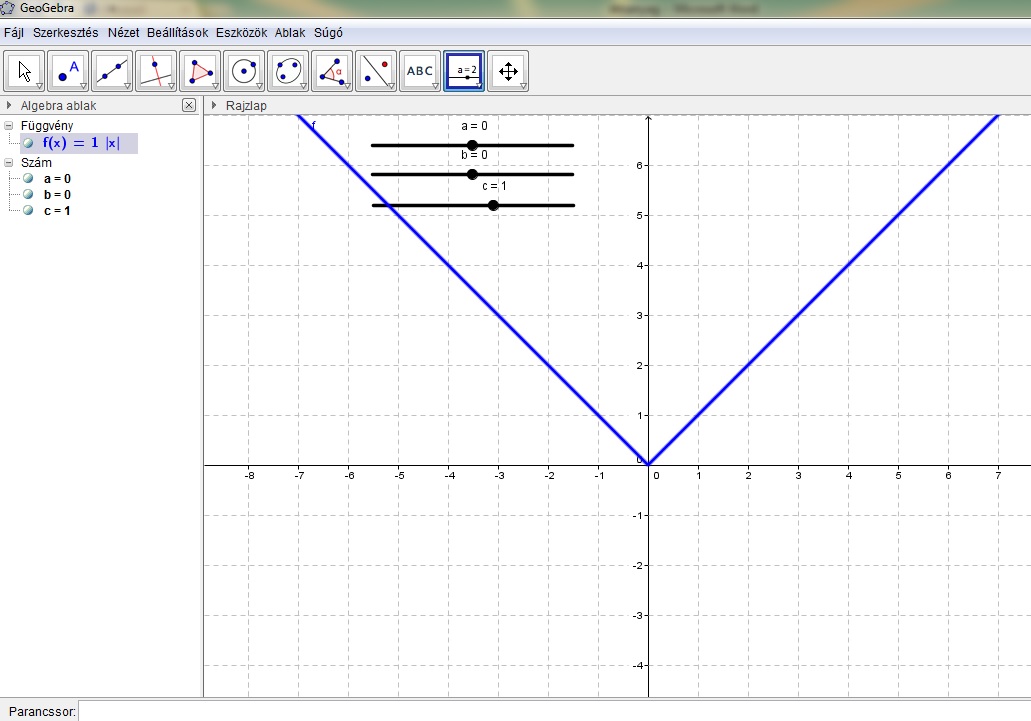
Task: Click the Rajzlap panel title
Action: tap(247, 106)
